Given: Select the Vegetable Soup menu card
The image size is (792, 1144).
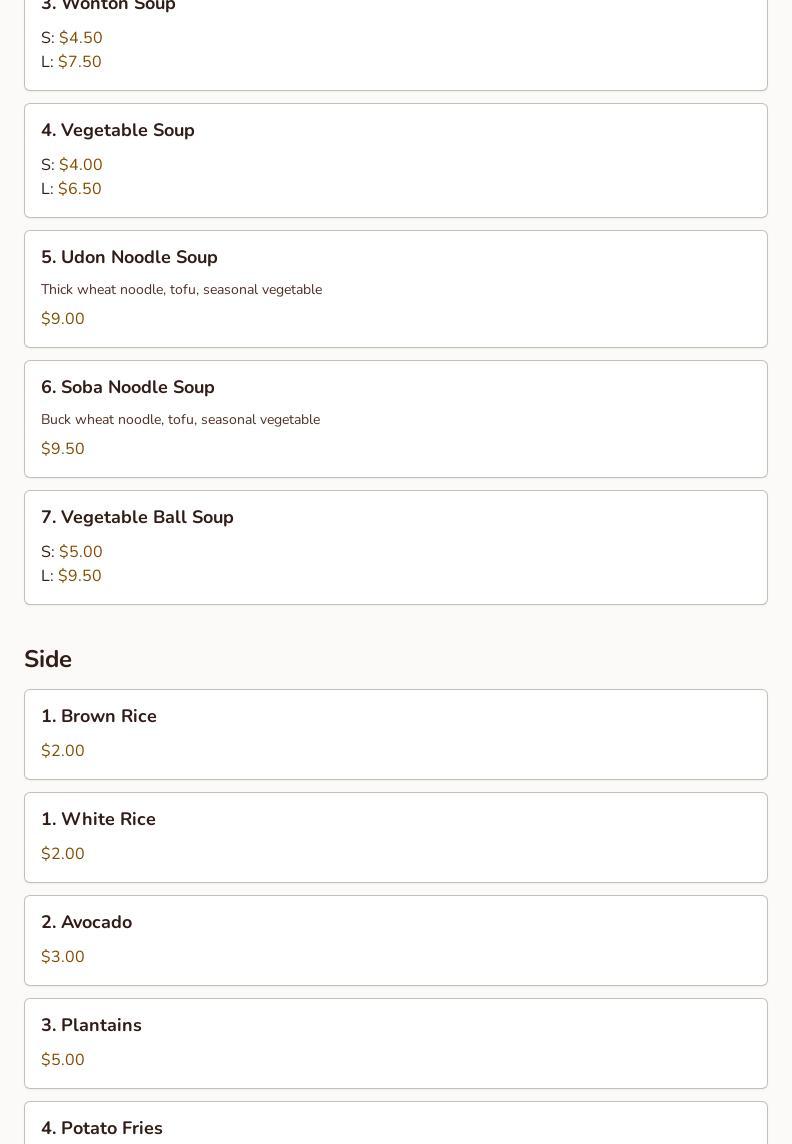Looking at the screenshot, I should 396,161.
